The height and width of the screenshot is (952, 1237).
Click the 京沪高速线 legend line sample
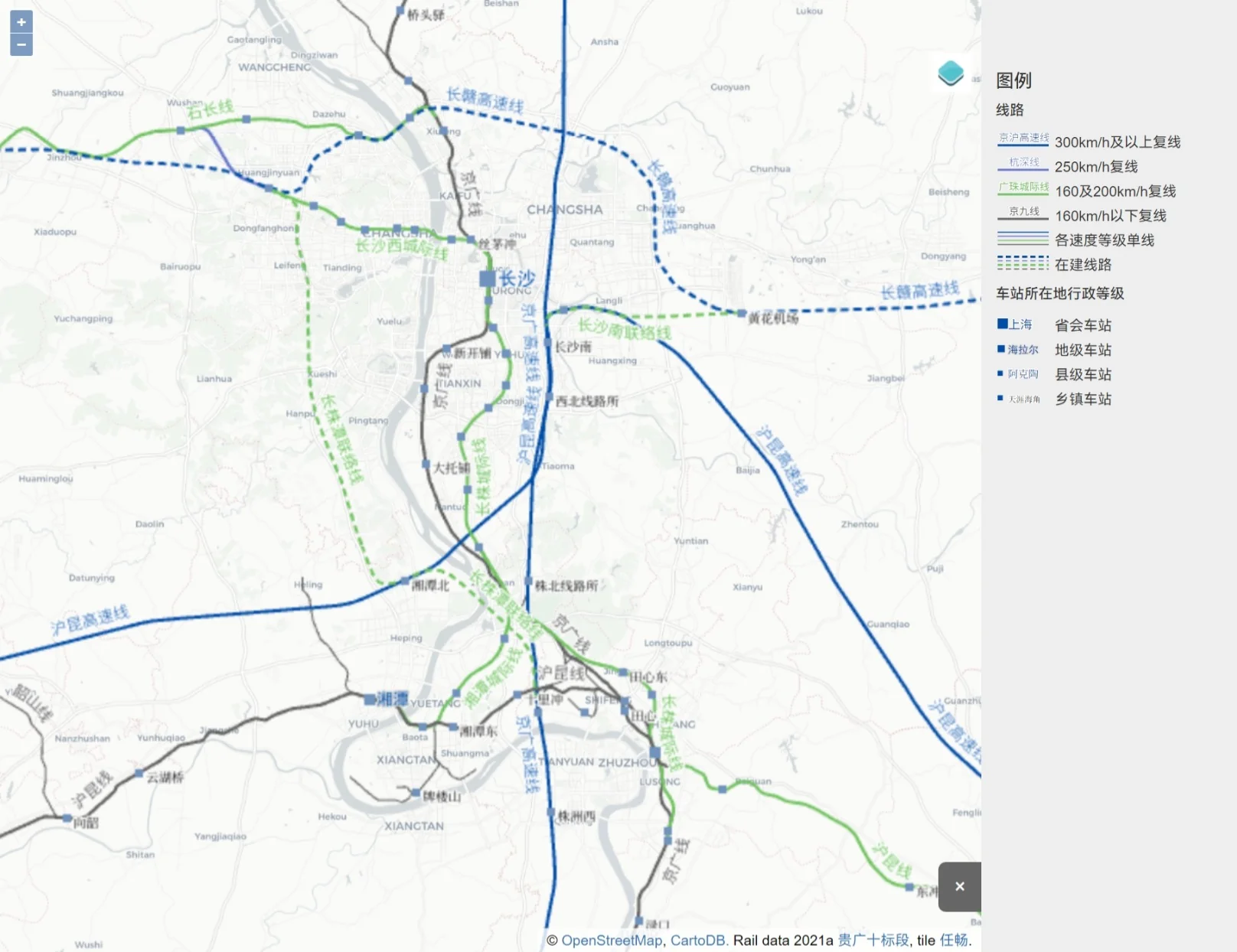tap(1023, 139)
